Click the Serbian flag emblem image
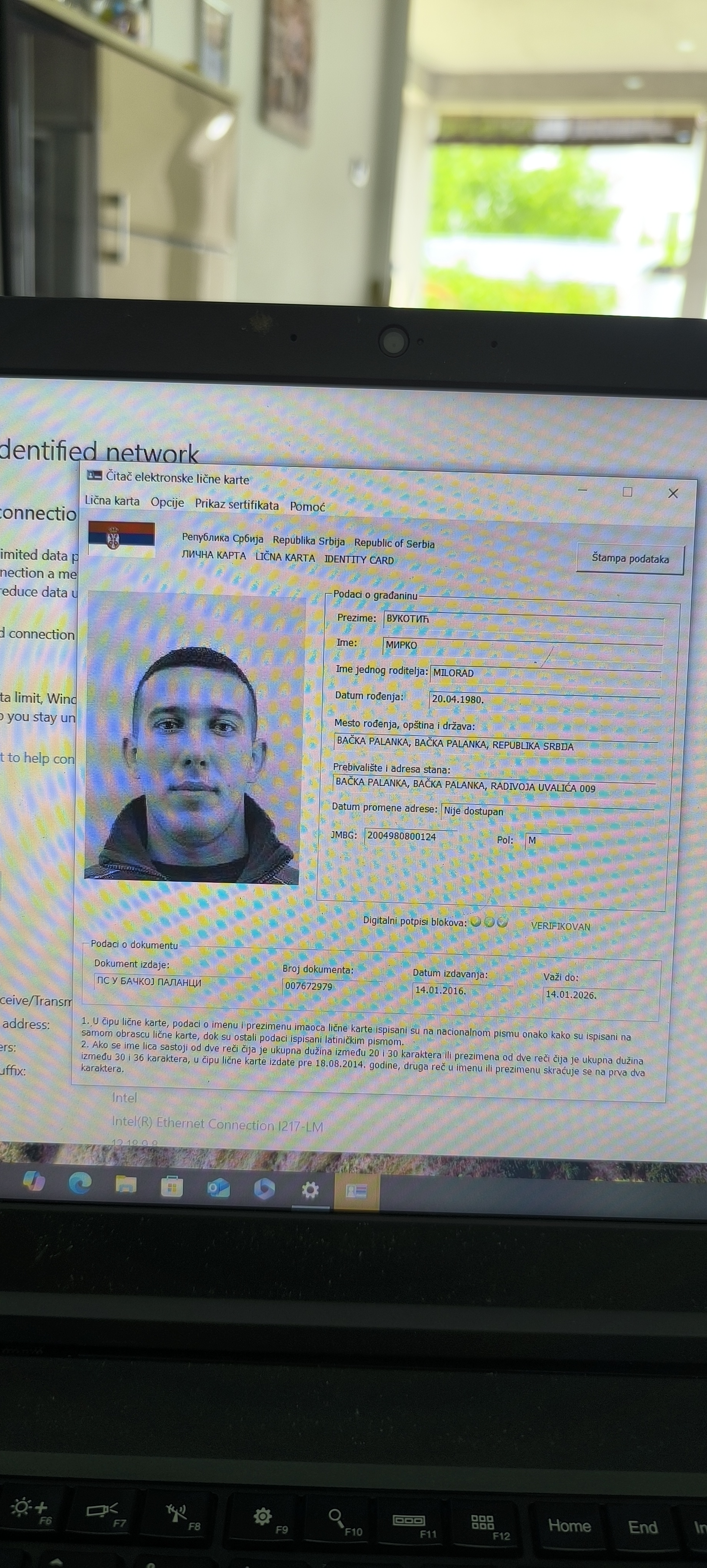707x1568 pixels. click(x=122, y=538)
